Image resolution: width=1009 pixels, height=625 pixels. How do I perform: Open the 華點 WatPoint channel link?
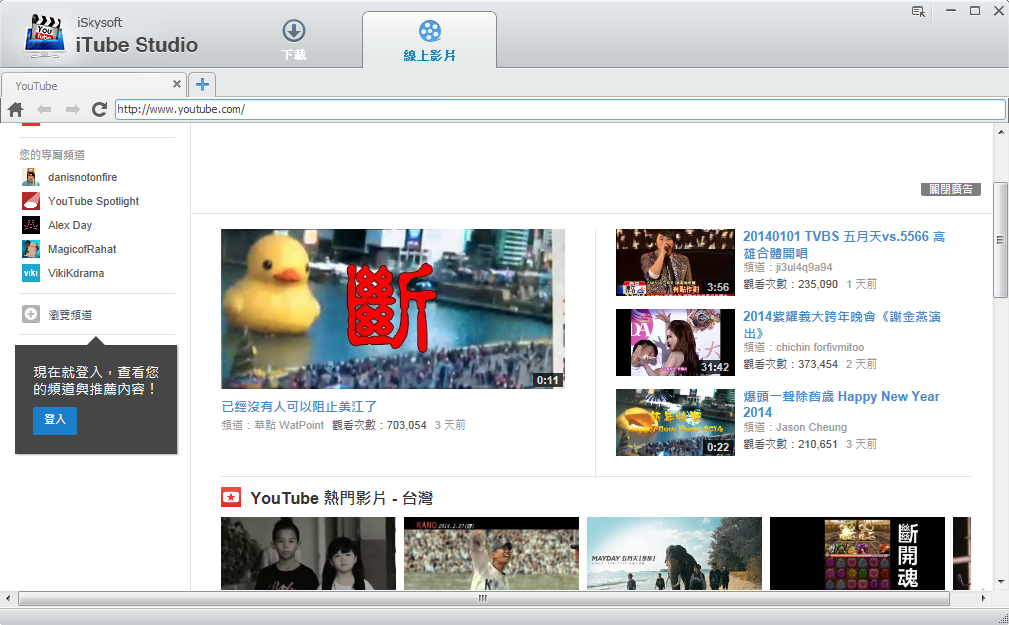tap(289, 425)
